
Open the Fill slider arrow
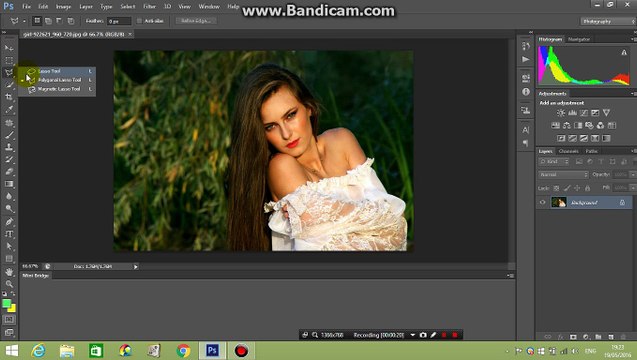tap(633, 188)
